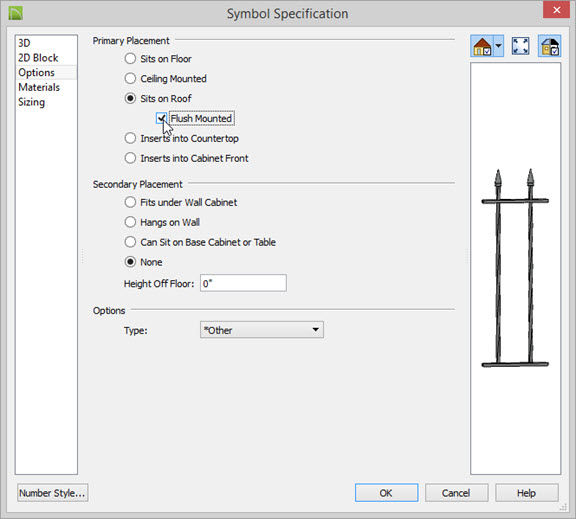
Task: Open the 2D Block panel
Action: coord(38,58)
